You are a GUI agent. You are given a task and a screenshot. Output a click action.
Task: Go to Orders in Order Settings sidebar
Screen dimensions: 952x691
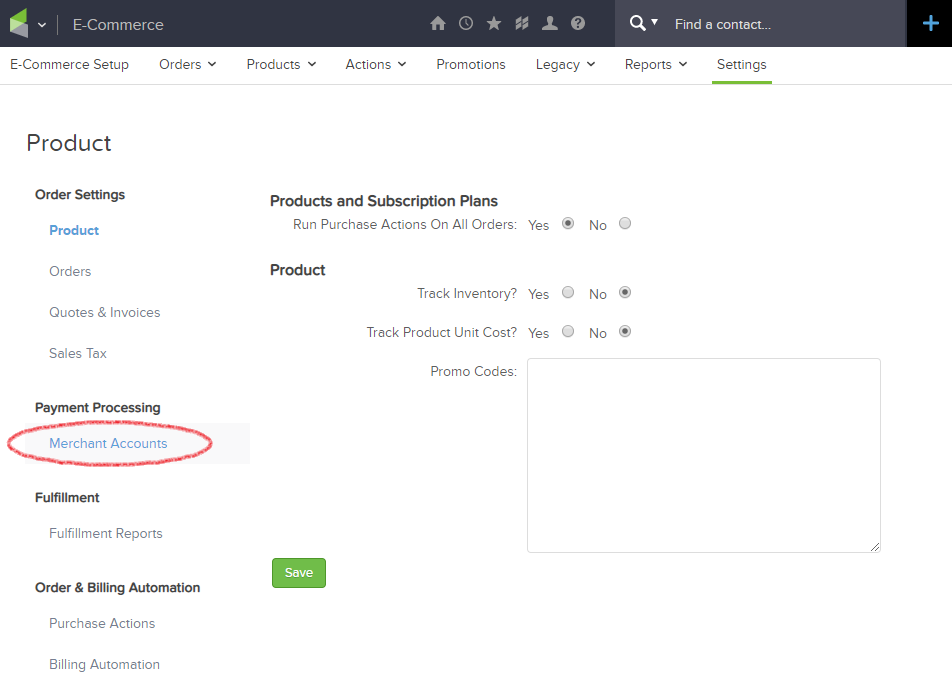[70, 271]
